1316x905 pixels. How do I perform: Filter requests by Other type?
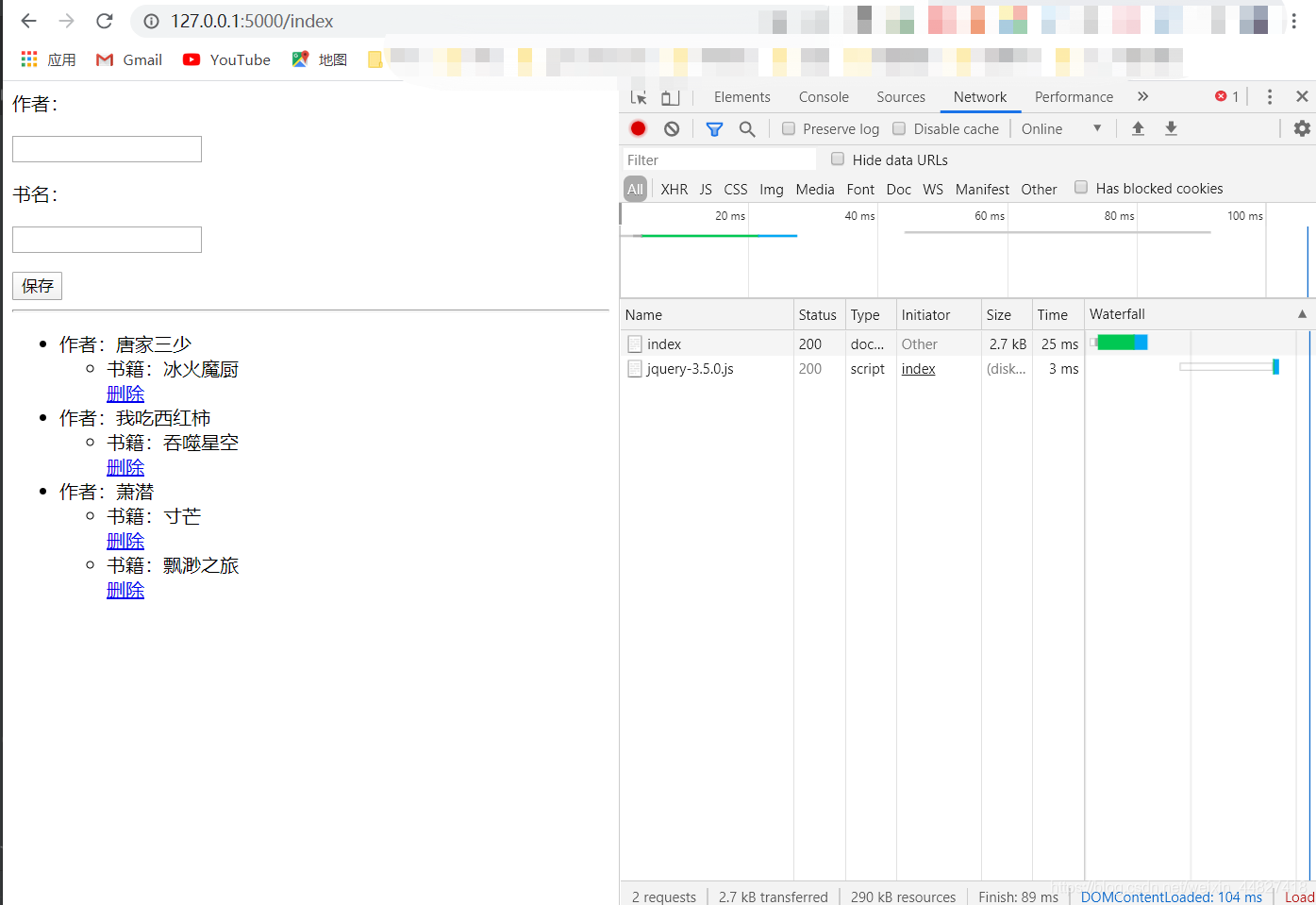[1039, 189]
